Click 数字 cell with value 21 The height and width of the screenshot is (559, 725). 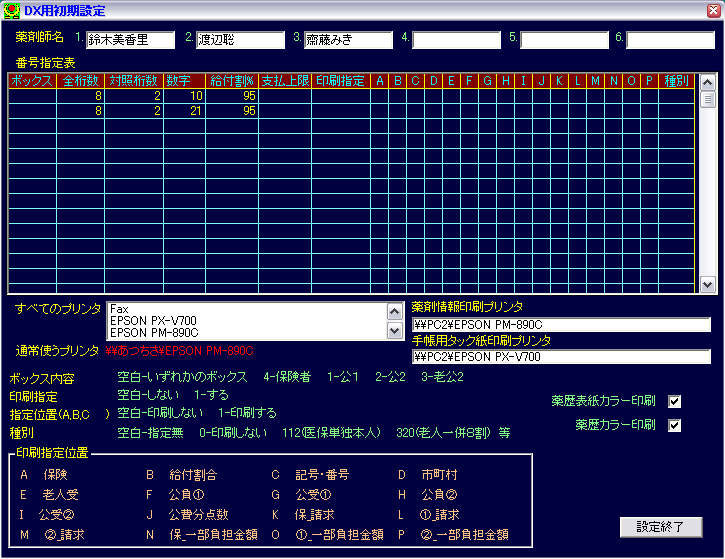(184, 111)
